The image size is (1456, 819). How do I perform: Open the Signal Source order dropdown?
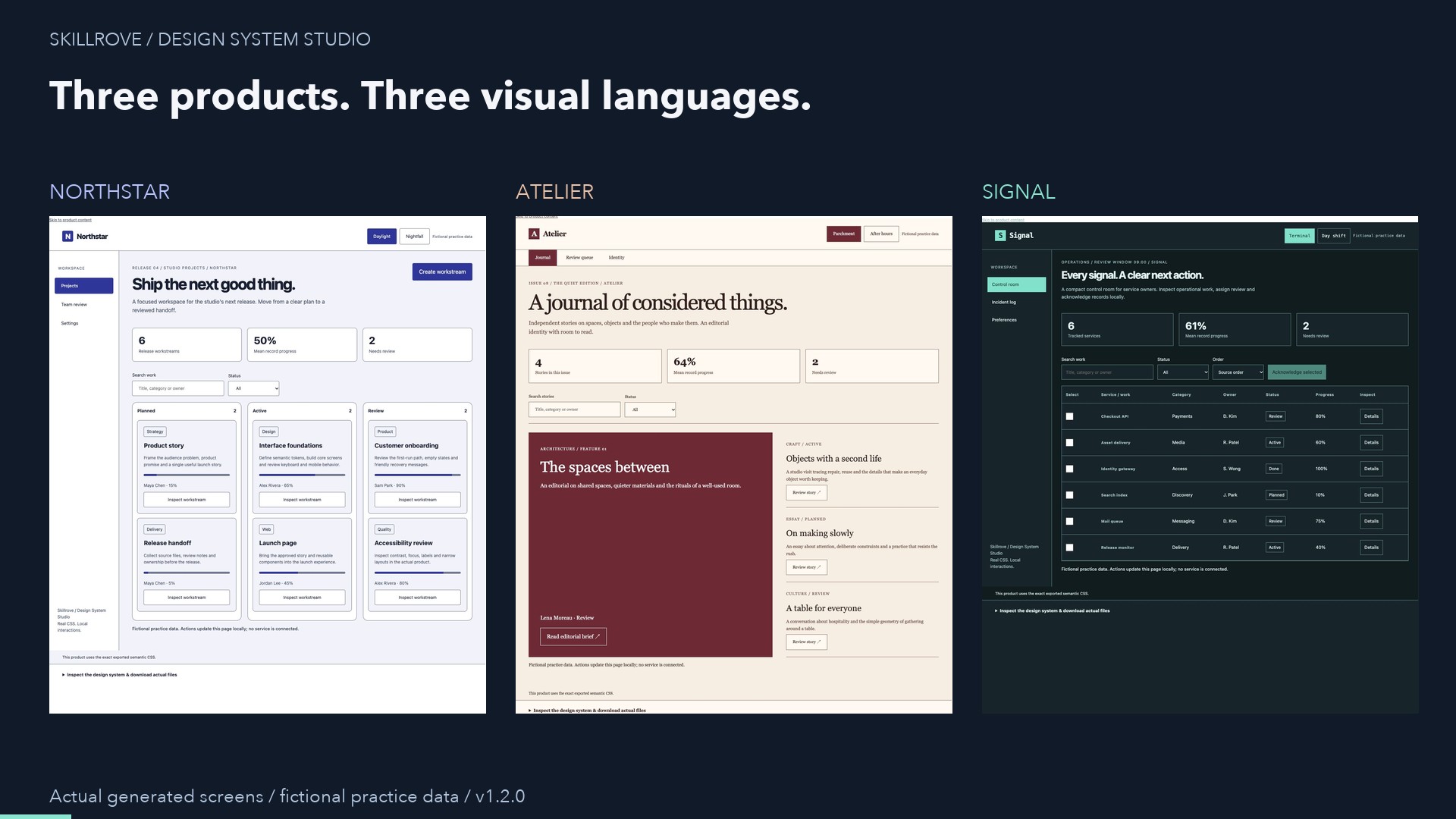pos(1238,372)
